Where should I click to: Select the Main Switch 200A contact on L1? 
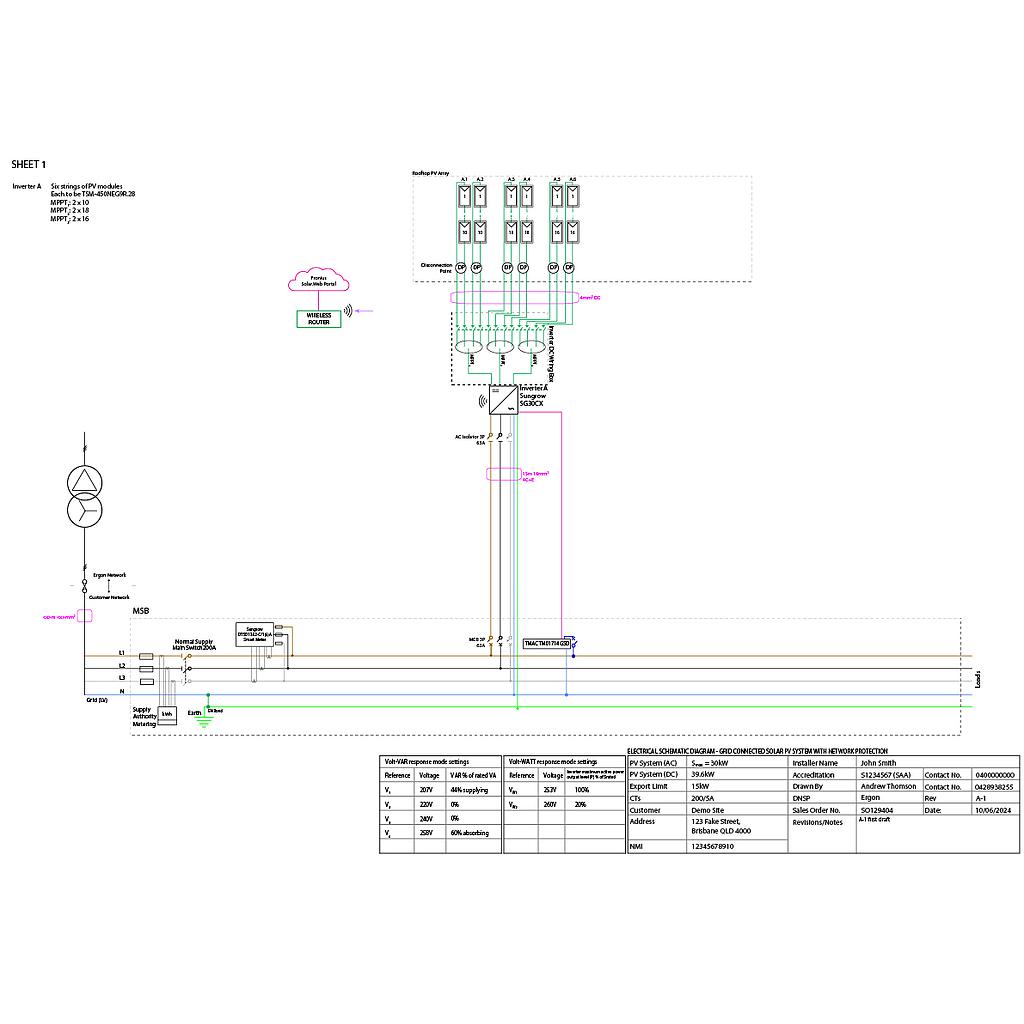pyautogui.click(x=186, y=656)
